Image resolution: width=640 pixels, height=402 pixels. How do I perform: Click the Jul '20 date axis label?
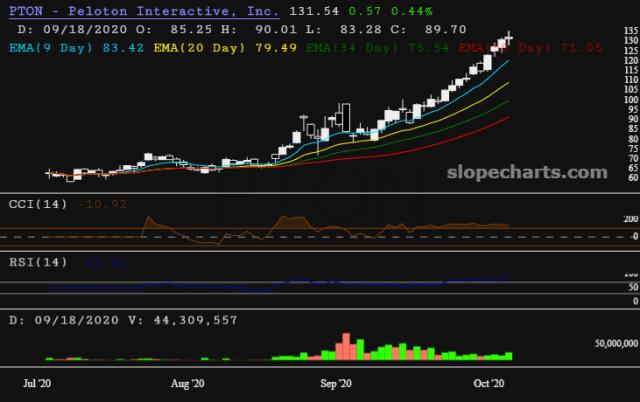(x=38, y=384)
